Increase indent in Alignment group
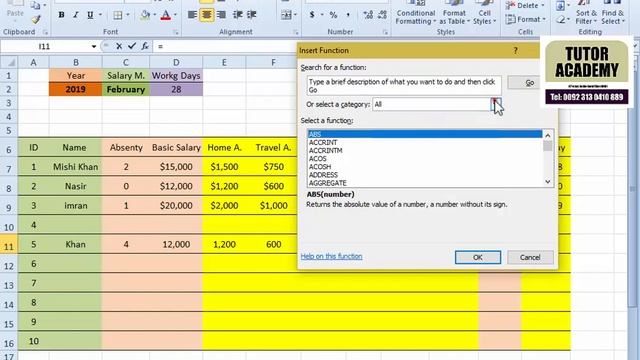Image resolution: width=640 pixels, height=360 pixels. (x=251, y=15)
